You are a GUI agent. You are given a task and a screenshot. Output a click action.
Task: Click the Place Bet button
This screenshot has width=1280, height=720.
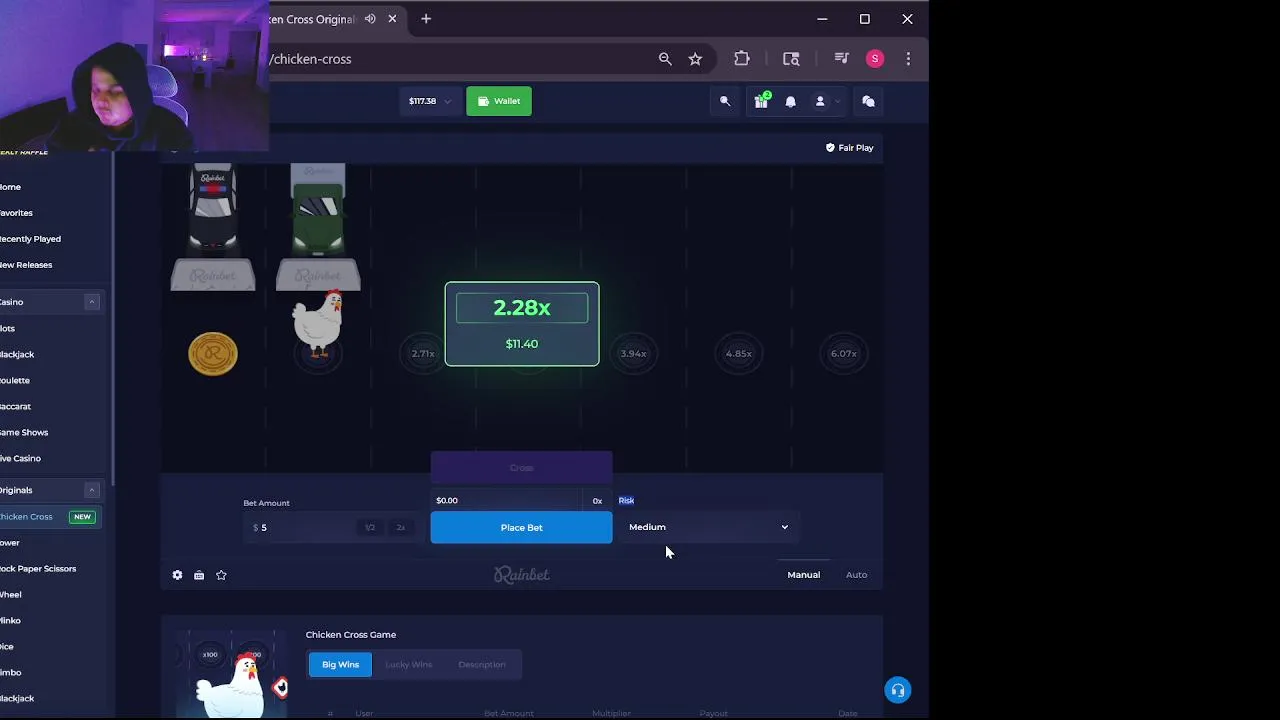pos(521,527)
